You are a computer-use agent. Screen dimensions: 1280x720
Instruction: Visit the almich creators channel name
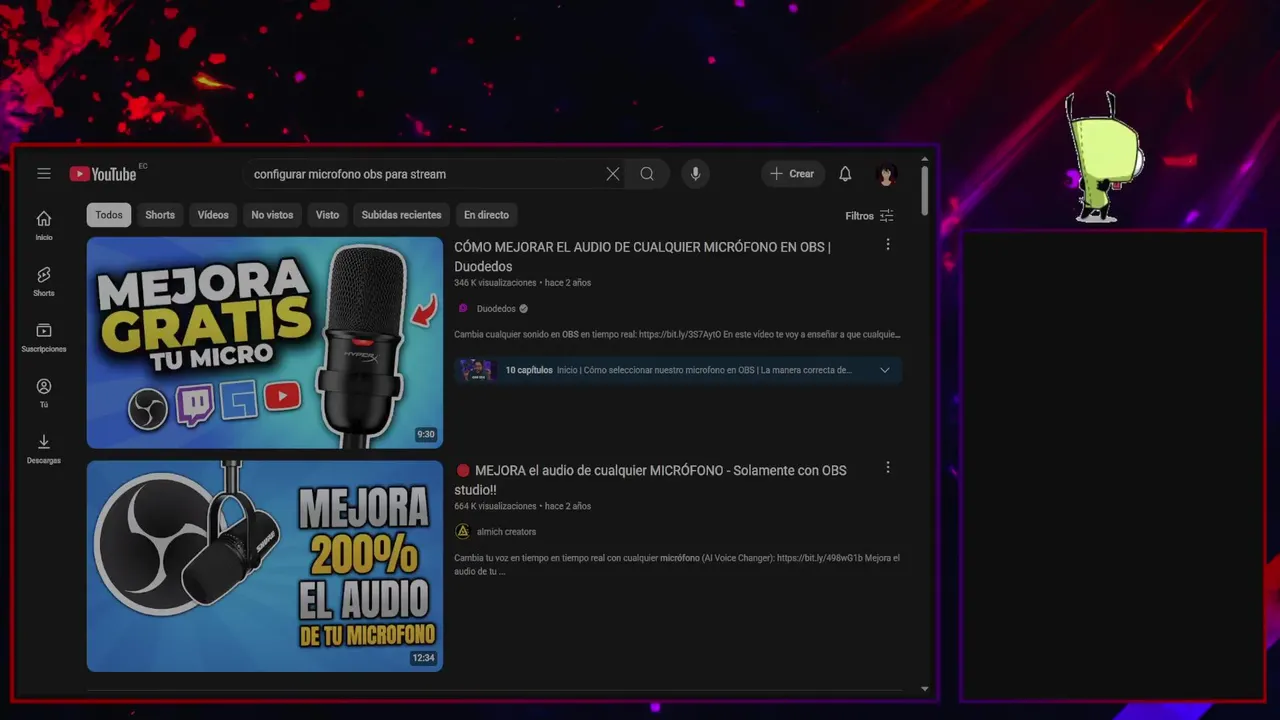point(506,532)
